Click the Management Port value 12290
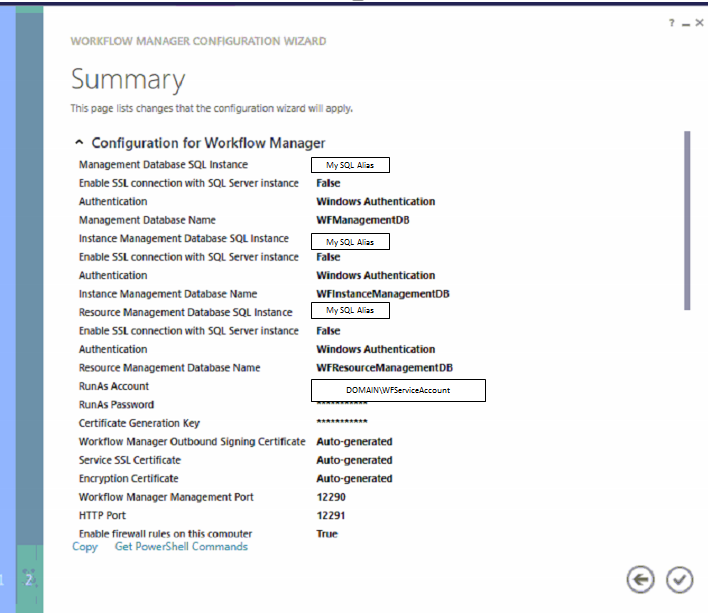Image resolution: width=708 pixels, height=613 pixels. 331,497
